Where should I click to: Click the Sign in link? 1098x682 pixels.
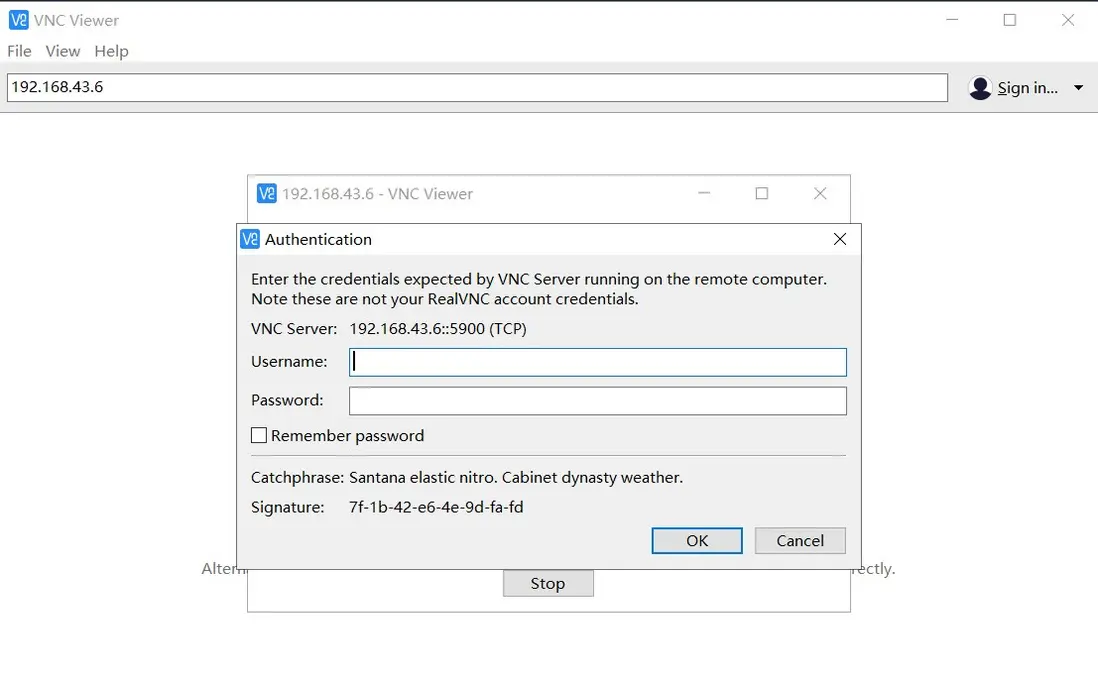[x=1027, y=87]
